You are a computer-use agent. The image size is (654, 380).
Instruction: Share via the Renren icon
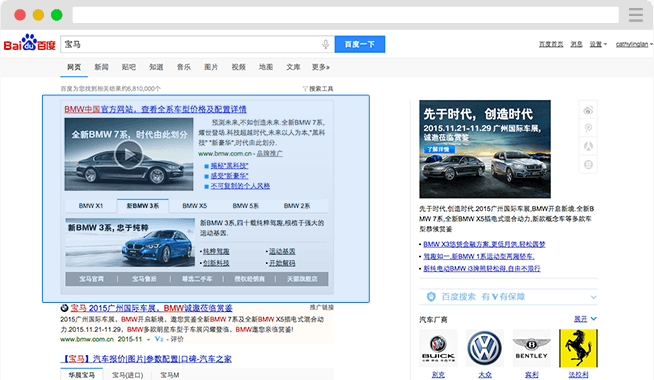(588, 146)
